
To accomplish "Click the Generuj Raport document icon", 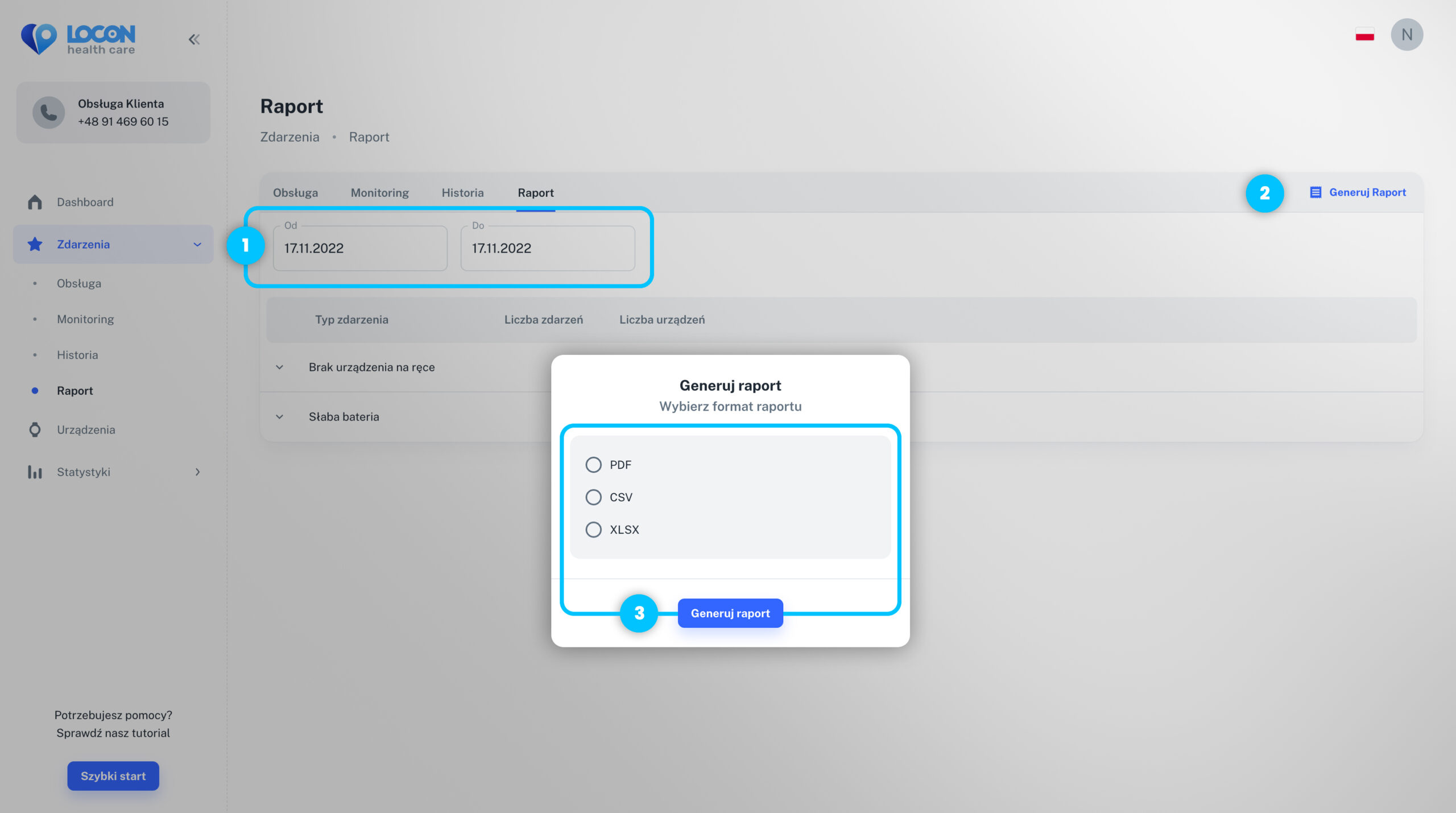I will (x=1316, y=192).
